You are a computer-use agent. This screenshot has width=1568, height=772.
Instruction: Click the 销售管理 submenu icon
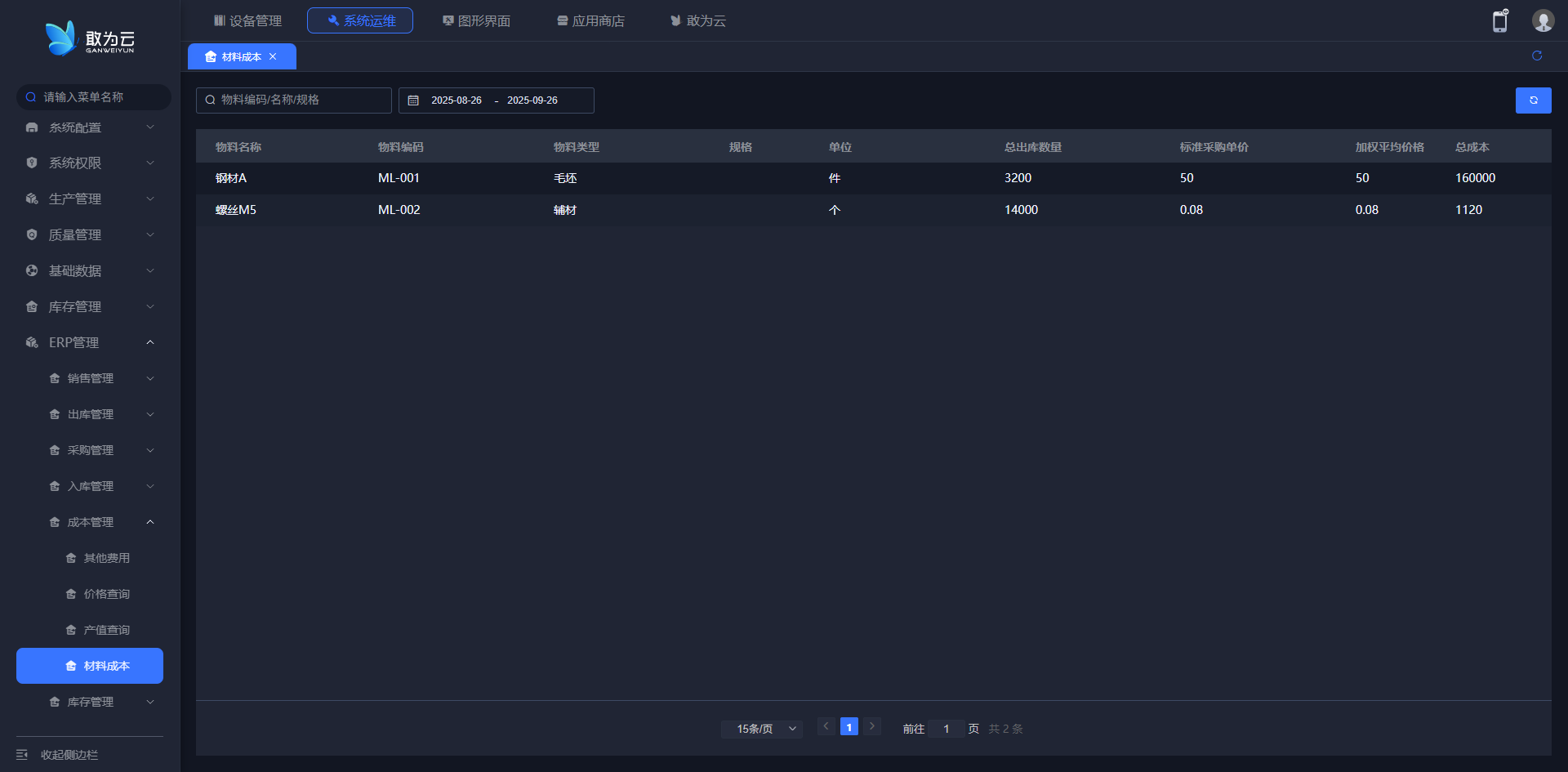(55, 378)
